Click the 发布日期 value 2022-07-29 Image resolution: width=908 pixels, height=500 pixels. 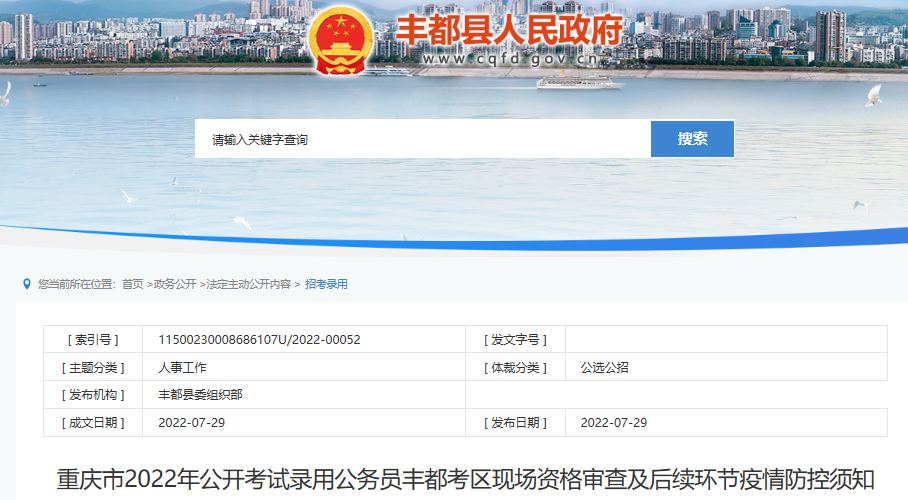pos(614,422)
